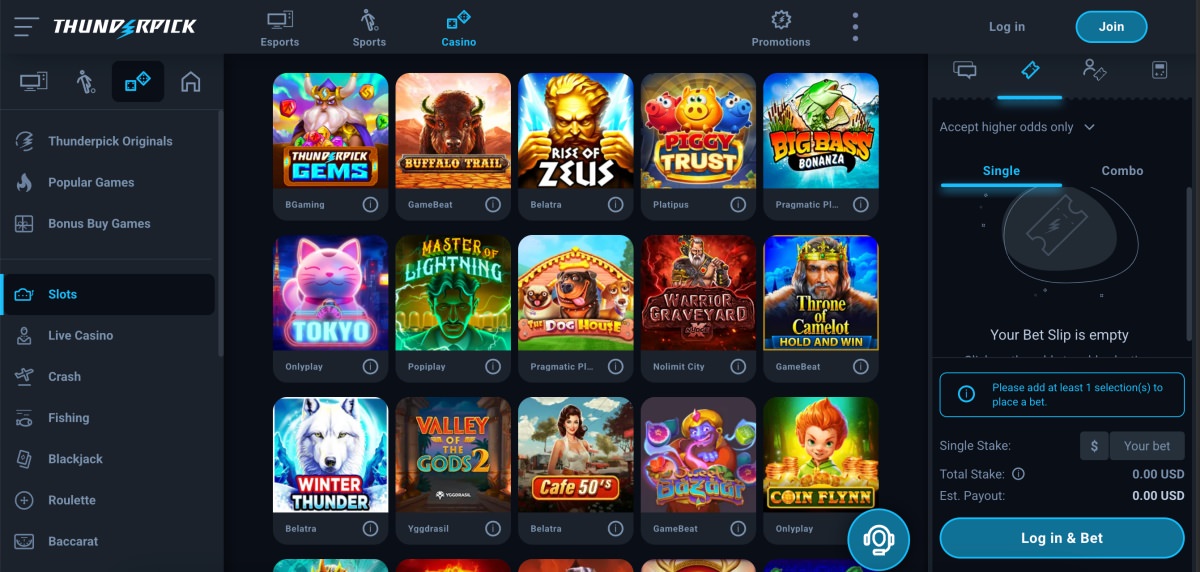The image size is (1200, 572).
Task: Open the dollar currency selector for stake
Action: (1094, 446)
